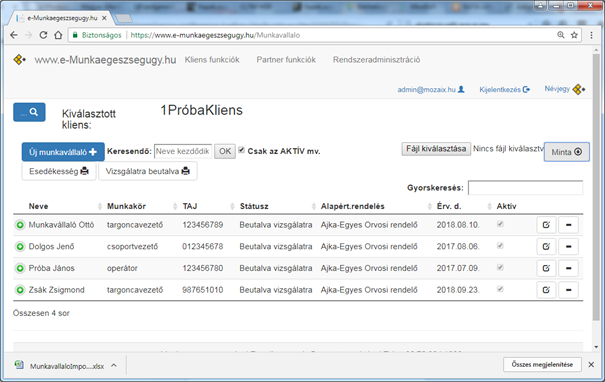Image resolution: width=605 pixels, height=382 pixels.
Task: Edit the Munkavállaló Ottó row
Action: pos(546,225)
